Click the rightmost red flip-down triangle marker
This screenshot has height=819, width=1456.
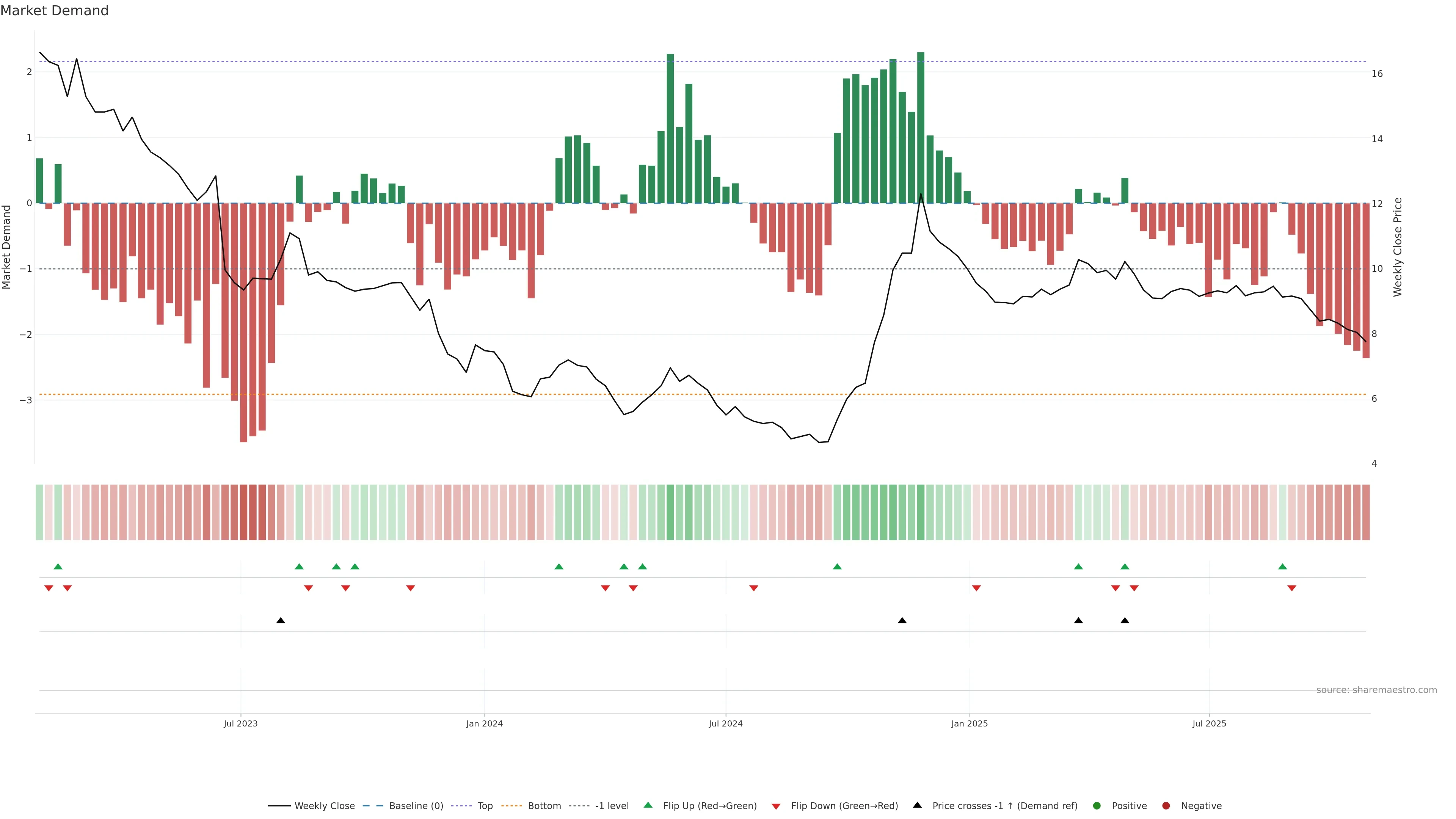pos(1291,588)
